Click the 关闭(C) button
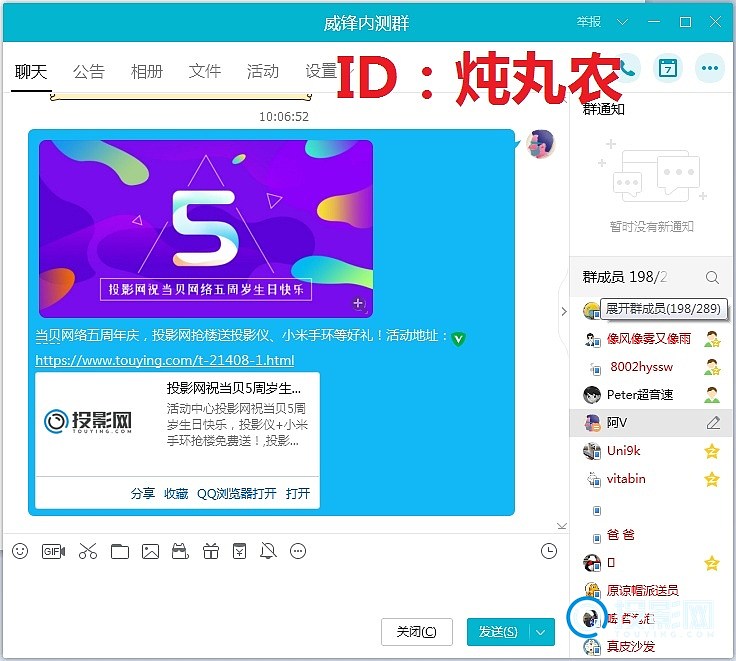 coord(417,632)
